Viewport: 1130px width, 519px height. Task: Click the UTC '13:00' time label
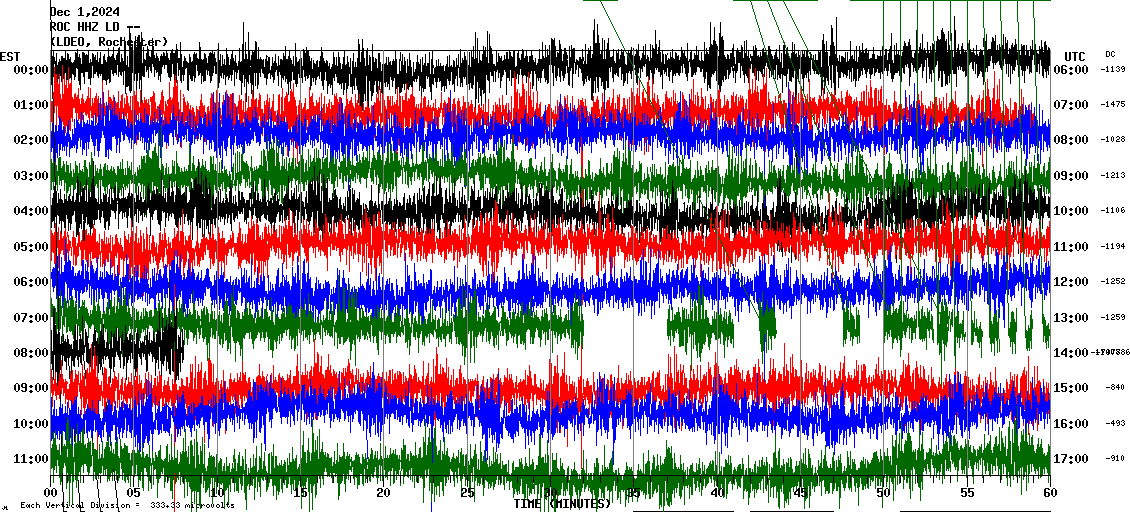tap(1071, 318)
